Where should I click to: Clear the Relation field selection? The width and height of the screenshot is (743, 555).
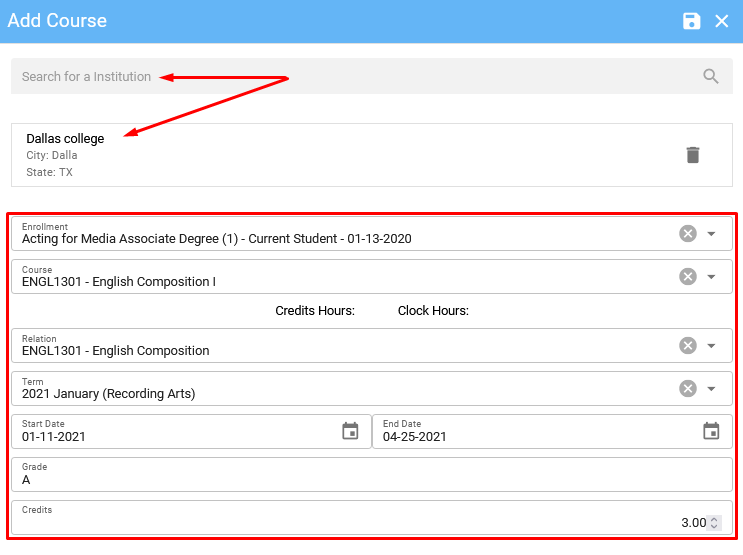pos(688,346)
